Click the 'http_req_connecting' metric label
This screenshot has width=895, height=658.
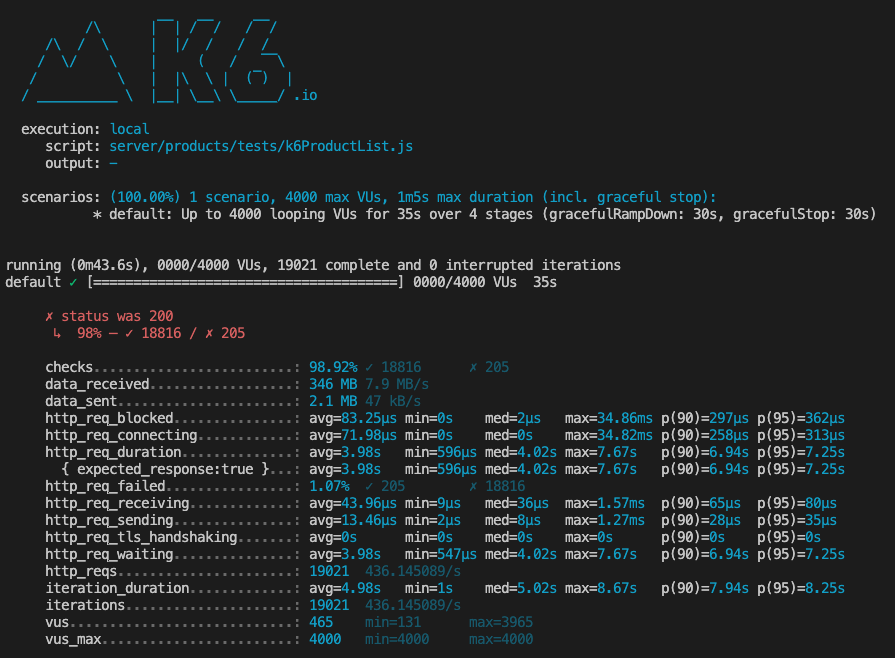pos(121,435)
